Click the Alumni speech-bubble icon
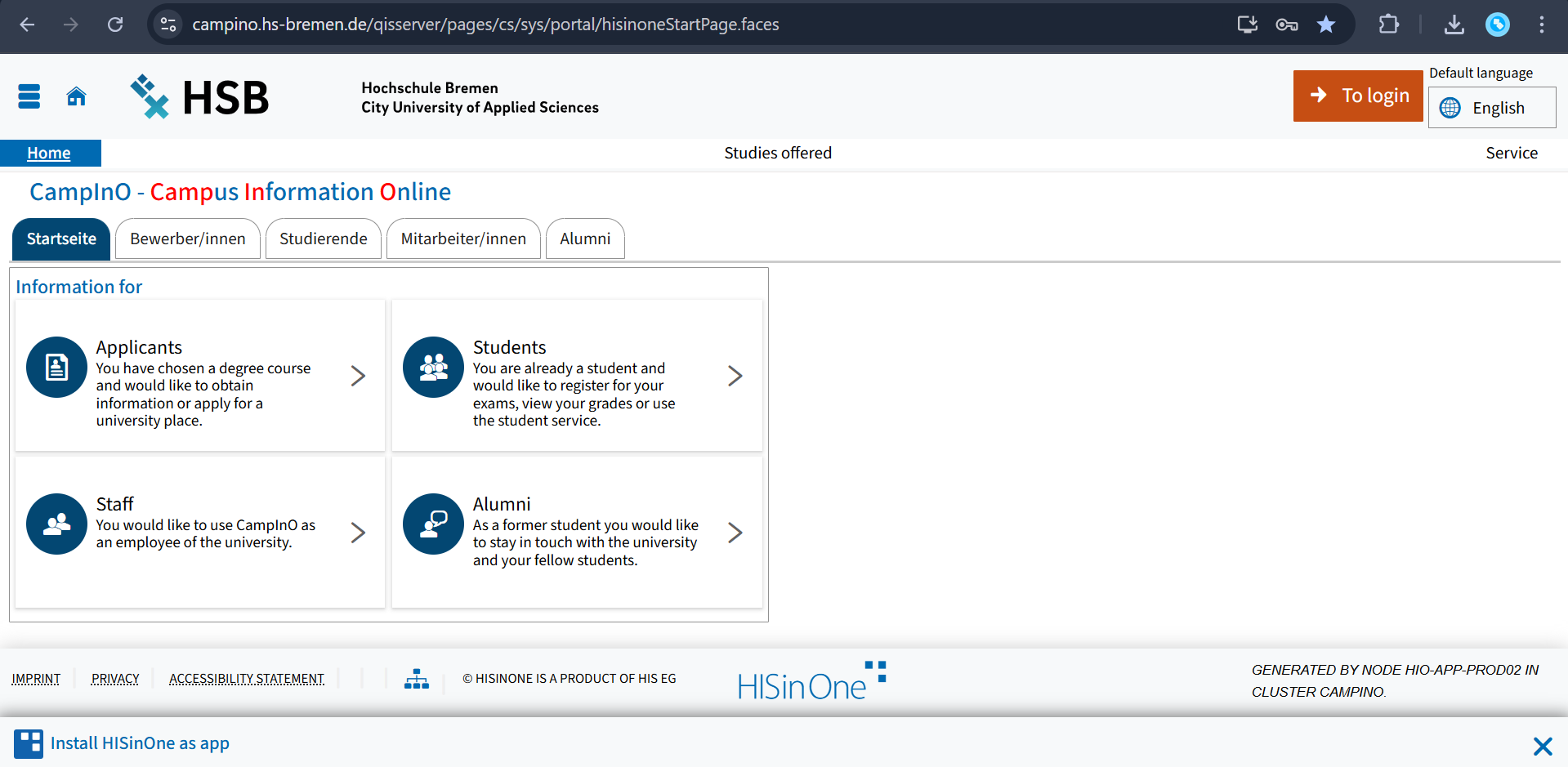Screen dimensions: 1568x767 pos(433,524)
